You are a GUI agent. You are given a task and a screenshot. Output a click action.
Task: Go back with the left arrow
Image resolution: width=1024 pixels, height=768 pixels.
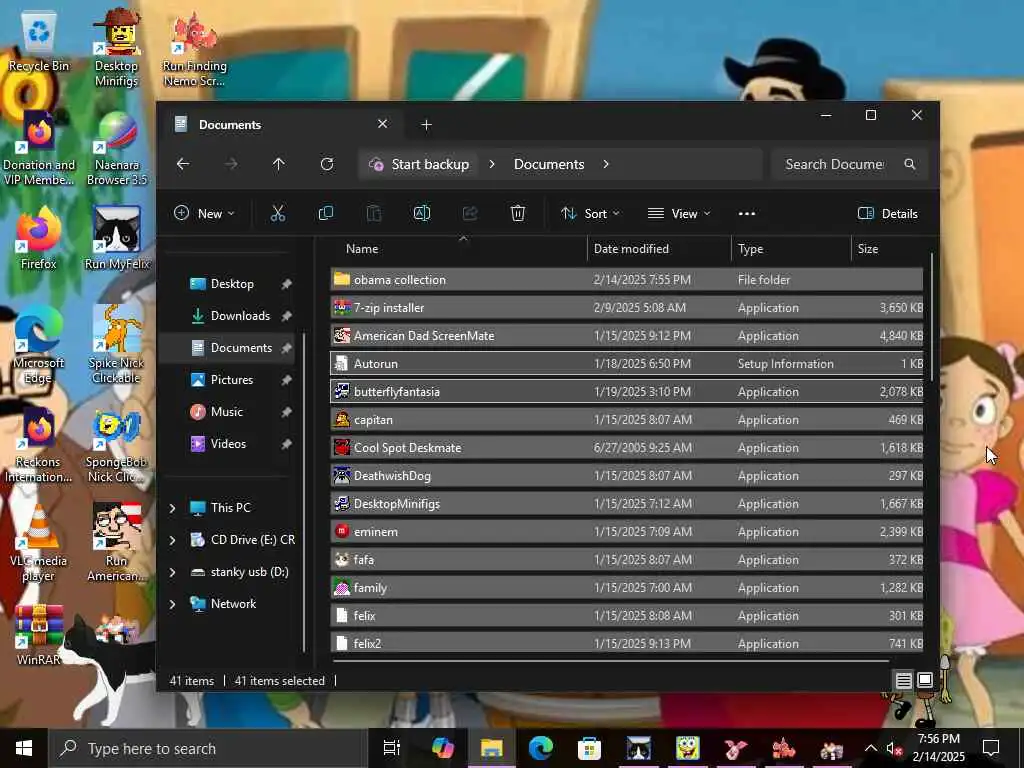click(183, 164)
